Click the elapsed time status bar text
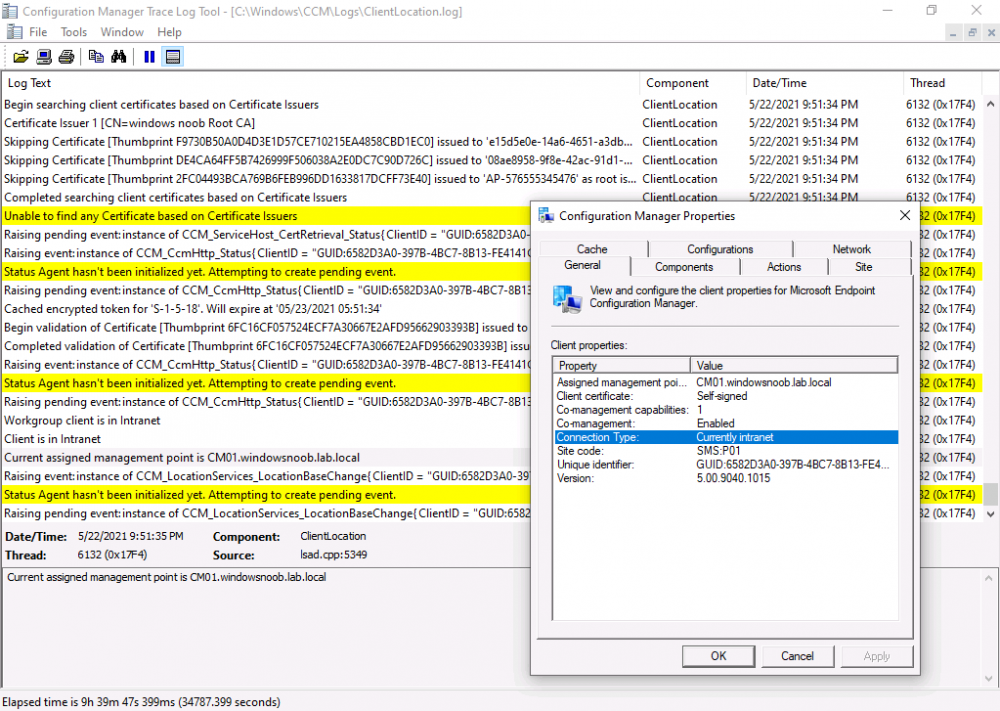Screen dimensions: 1000x711 coord(141,702)
